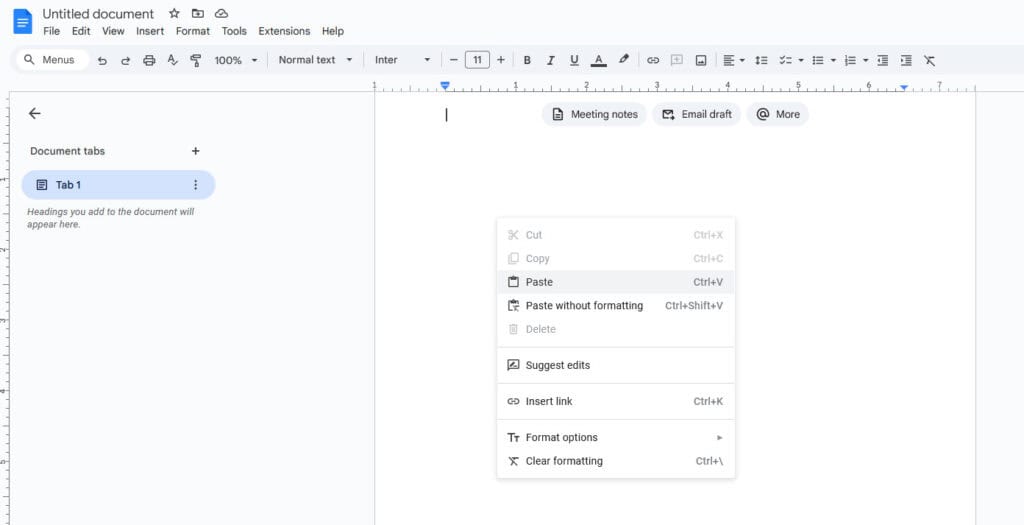Image resolution: width=1024 pixels, height=525 pixels.
Task: Insert a bulleted list
Action: [x=818, y=60]
